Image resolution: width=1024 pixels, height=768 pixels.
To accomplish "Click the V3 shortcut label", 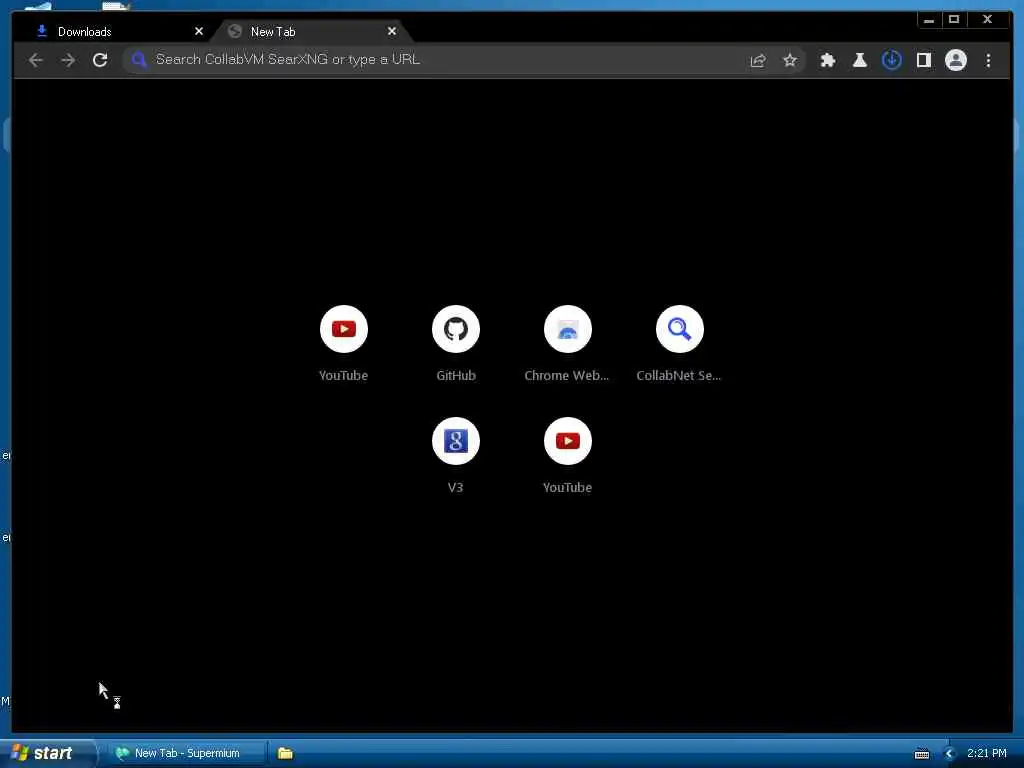I will pyautogui.click(x=456, y=488).
